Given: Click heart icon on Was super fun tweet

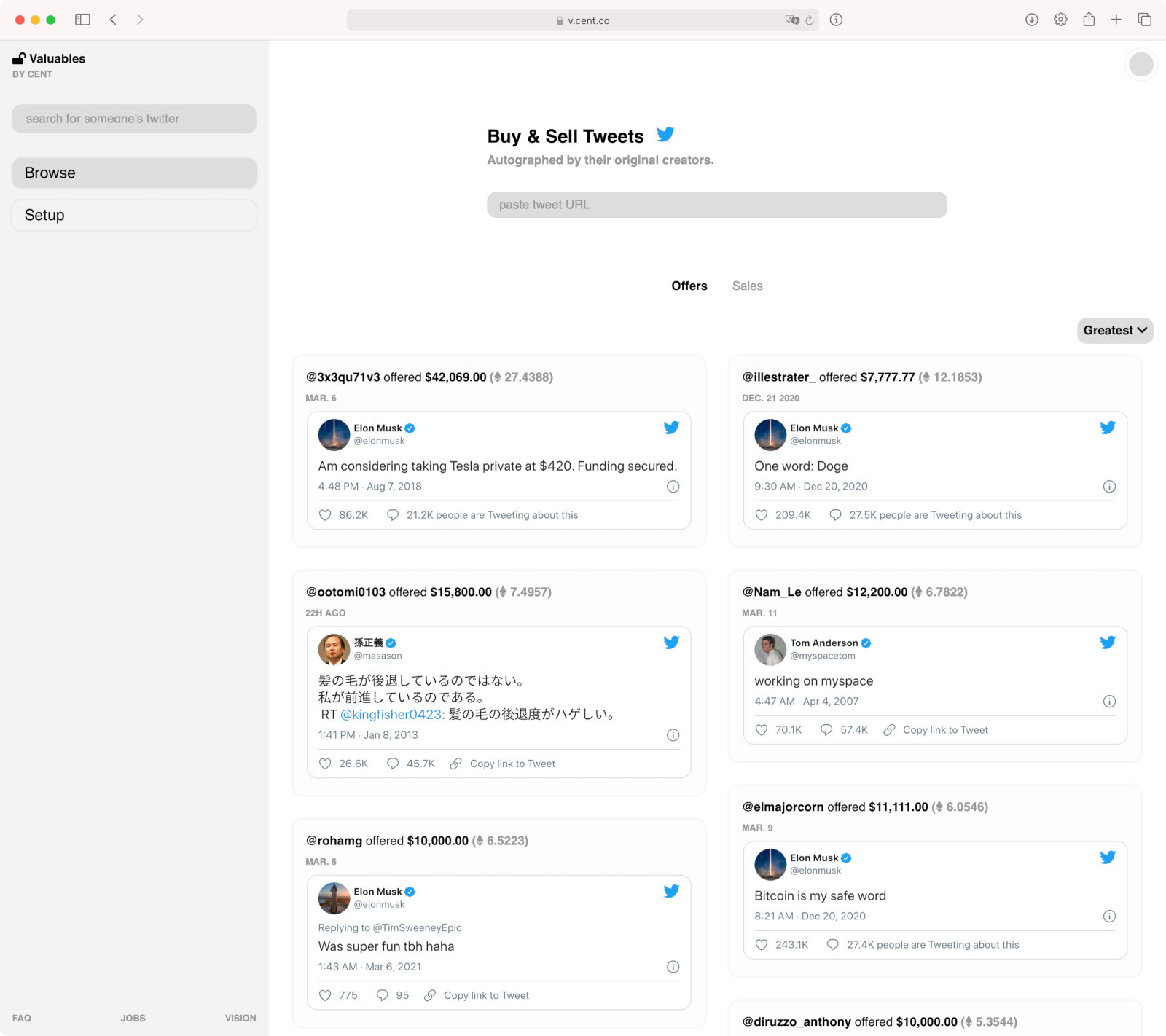Looking at the screenshot, I should click(325, 995).
